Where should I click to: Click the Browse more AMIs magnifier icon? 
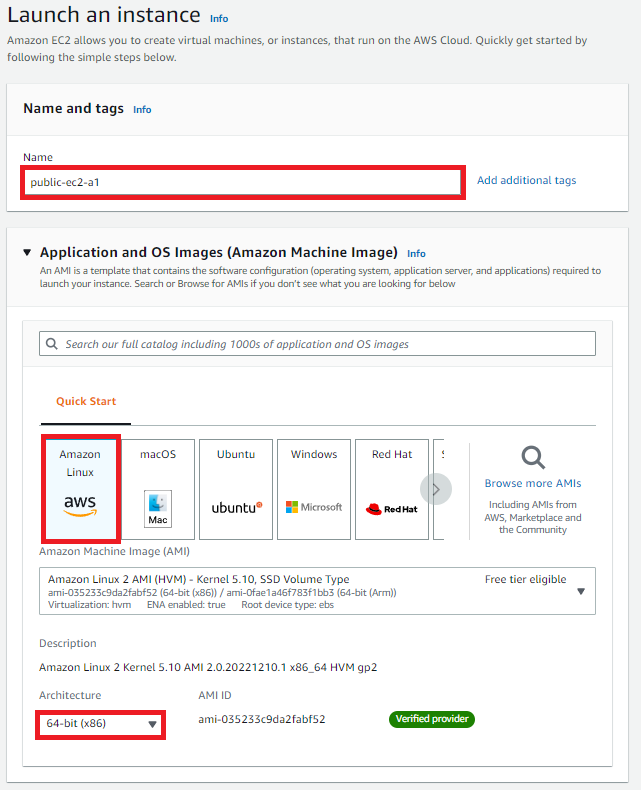pyautogui.click(x=533, y=457)
